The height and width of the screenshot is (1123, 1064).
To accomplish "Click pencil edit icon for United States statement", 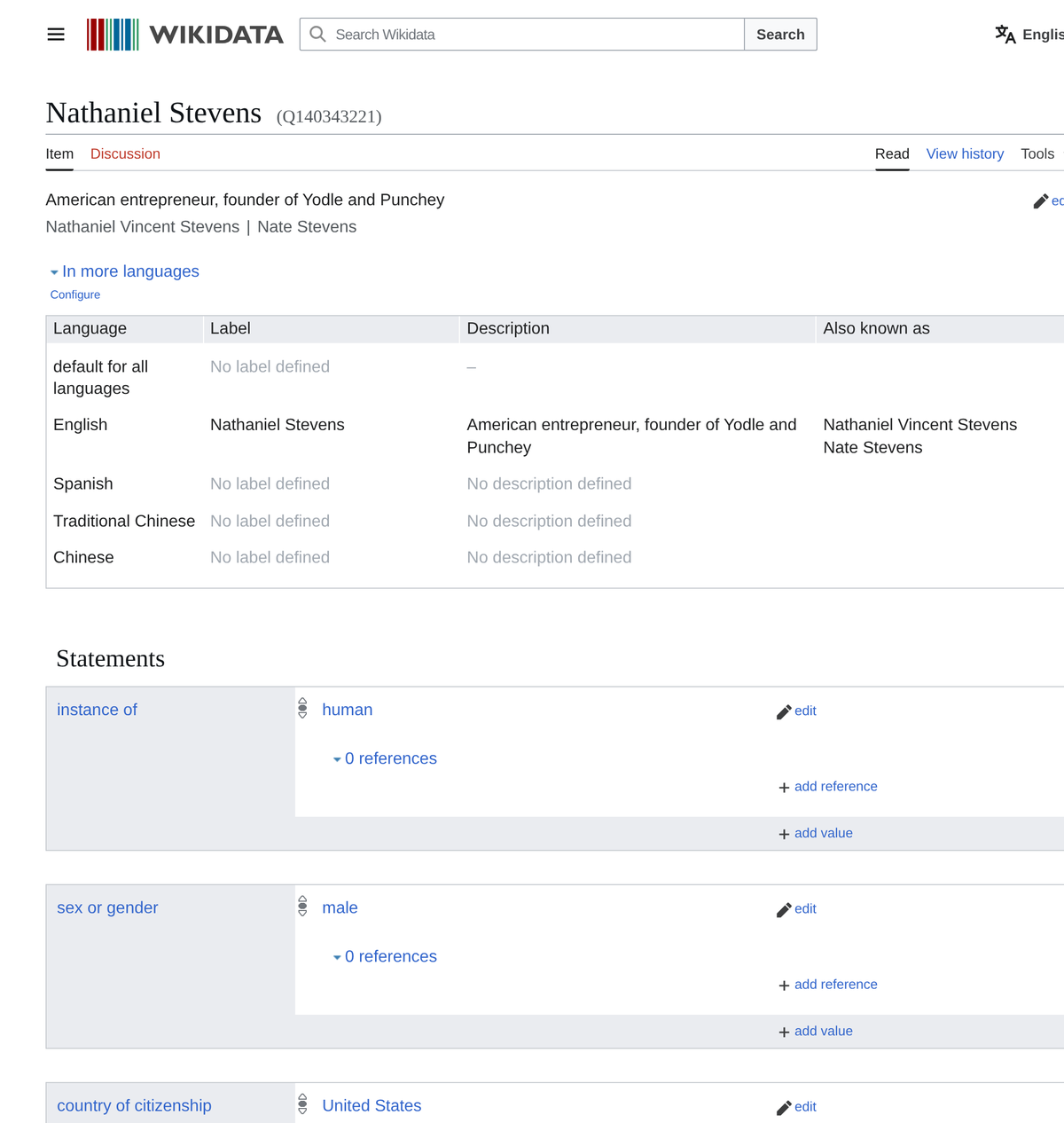I will pyautogui.click(x=784, y=1107).
